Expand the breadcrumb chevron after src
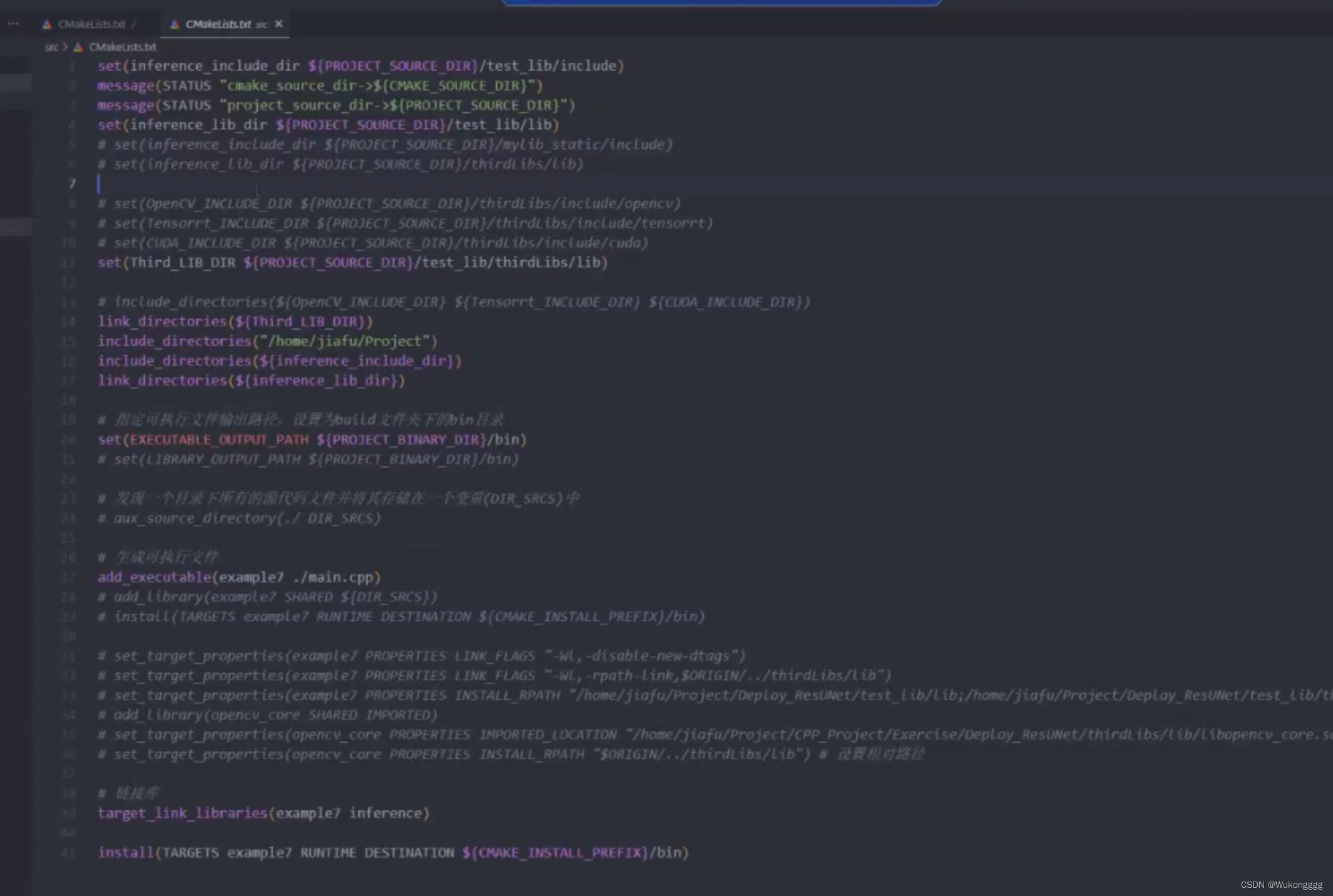 click(x=65, y=46)
